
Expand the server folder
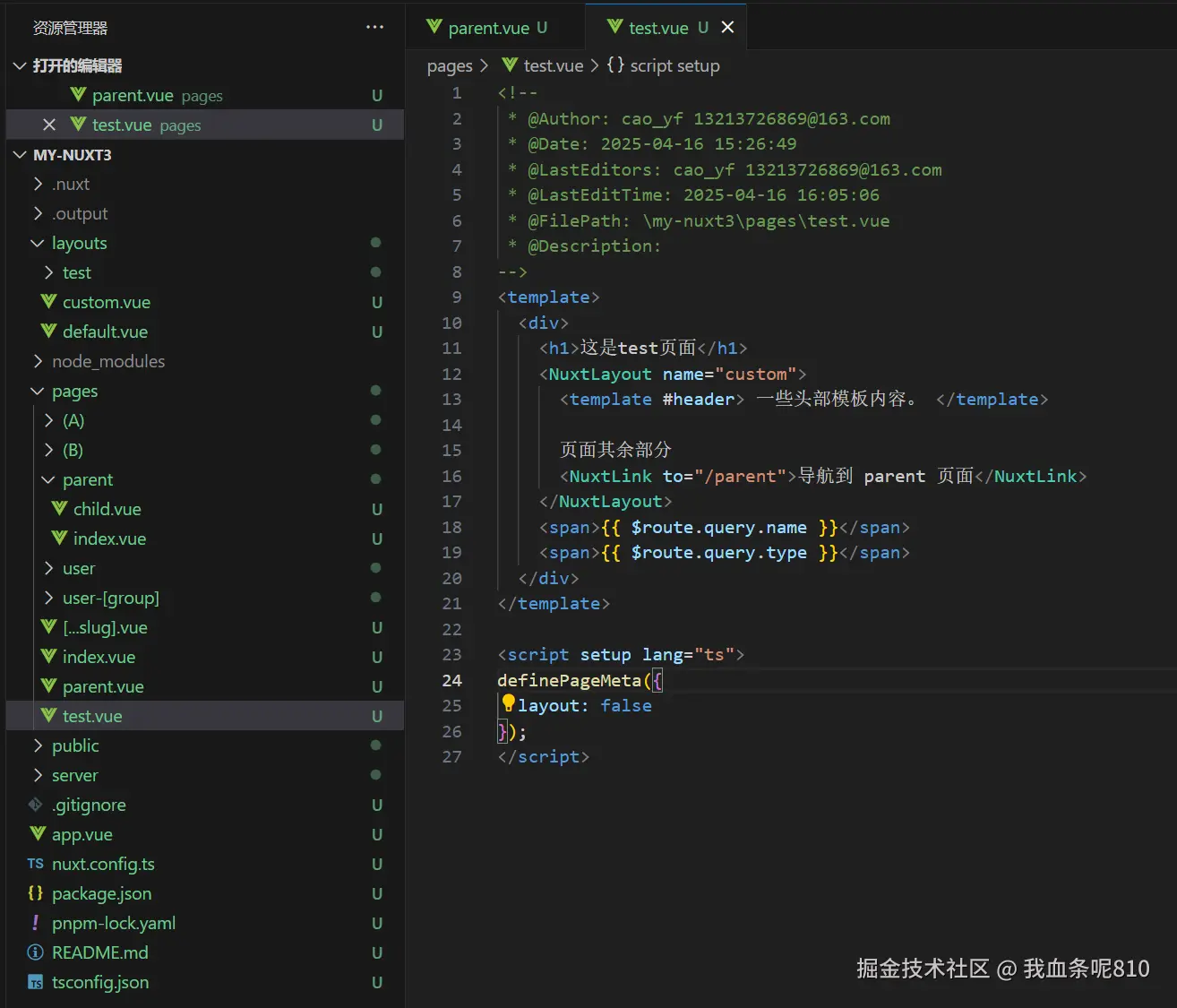[x=38, y=775]
